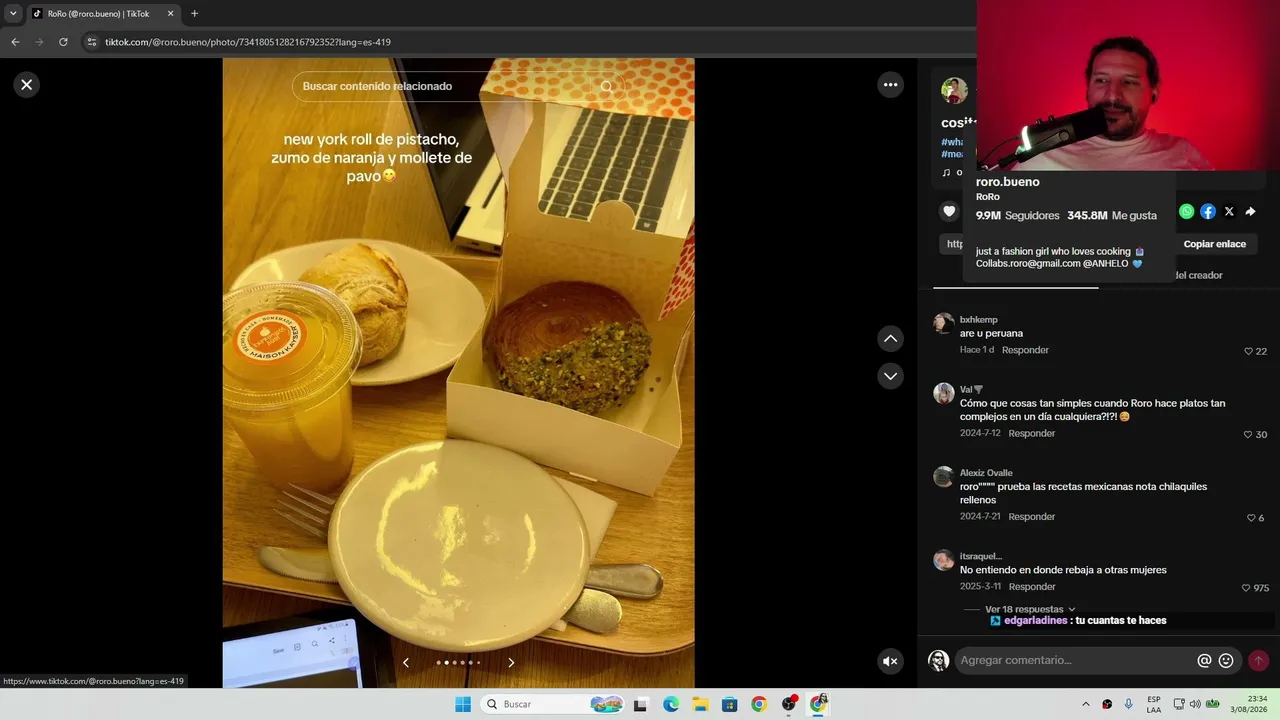Viewport: 1280px width, 720px height.
Task: Open volume control in system tray
Action: [x=1195, y=704]
